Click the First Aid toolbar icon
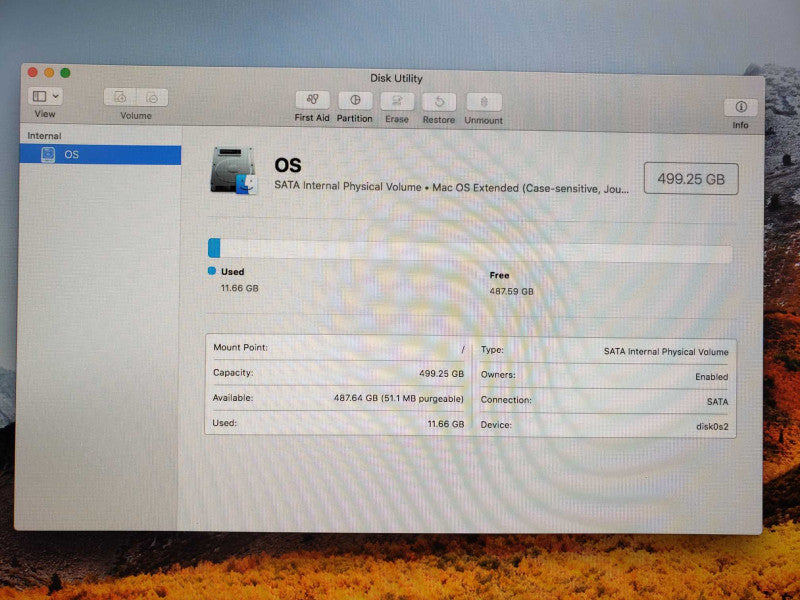The height and width of the screenshot is (600, 800). (312, 100)
